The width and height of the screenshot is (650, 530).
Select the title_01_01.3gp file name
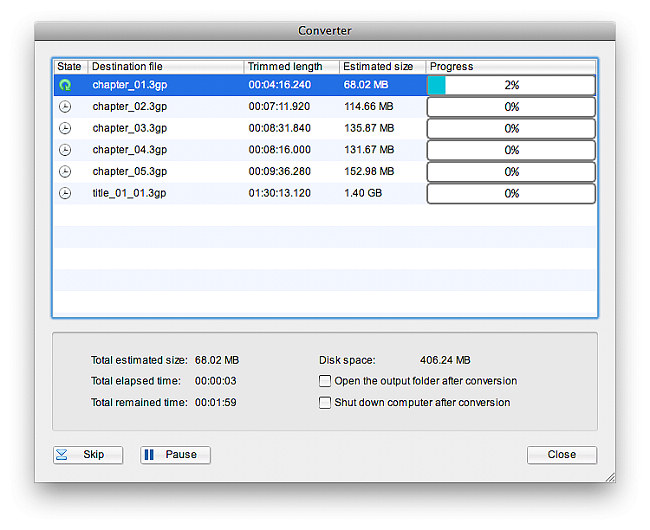tap(129, 193)
